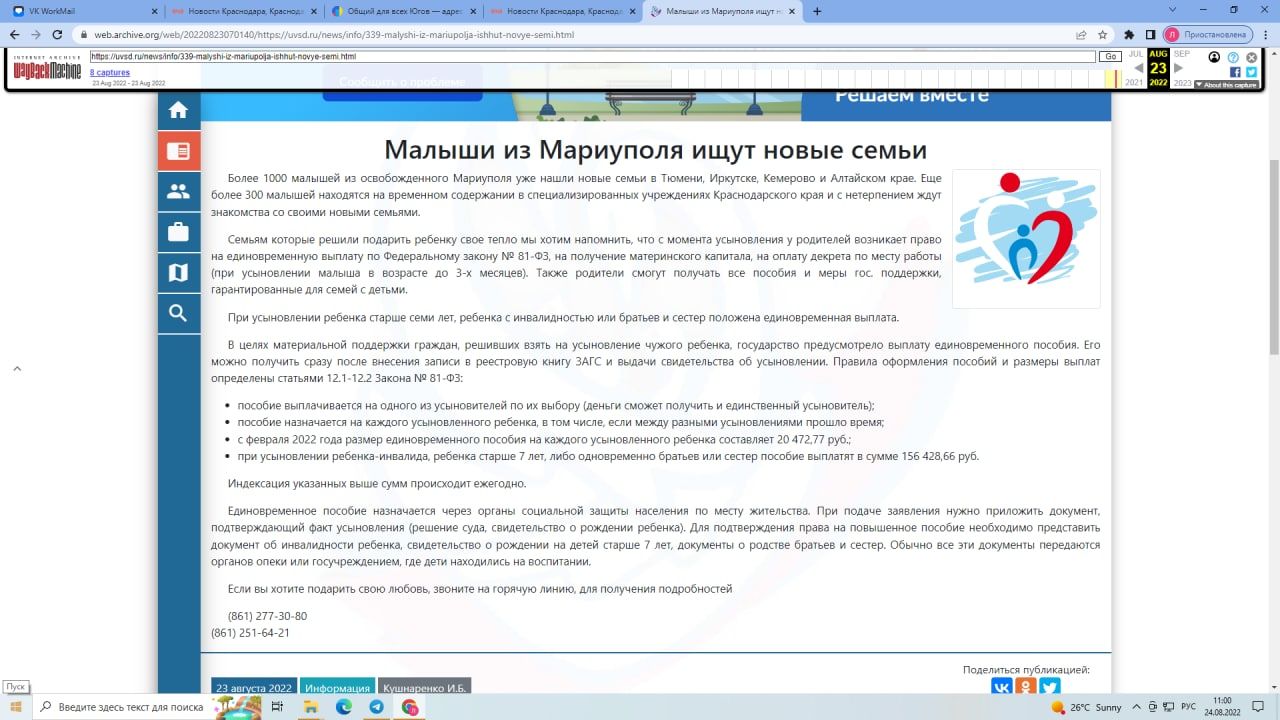
Task: Open the Telegram app from the taskbar
Action: tap(376, 707)
